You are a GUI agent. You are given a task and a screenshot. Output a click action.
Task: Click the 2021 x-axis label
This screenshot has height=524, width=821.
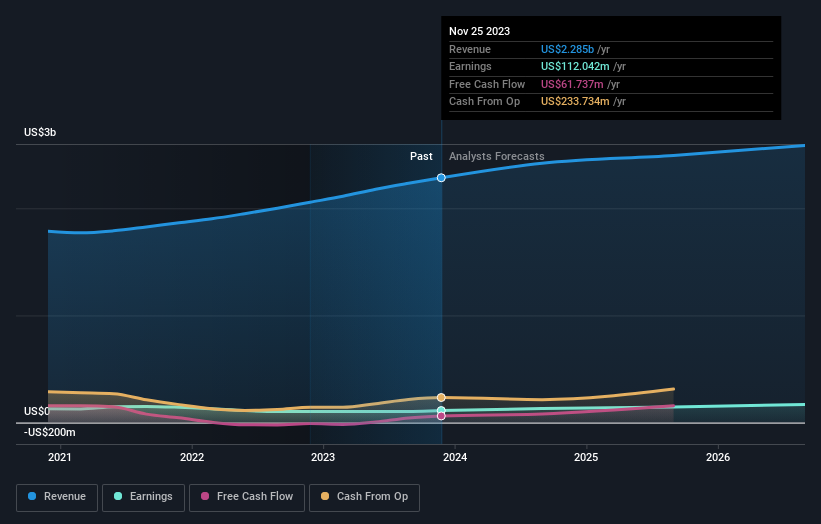(60, 457)
